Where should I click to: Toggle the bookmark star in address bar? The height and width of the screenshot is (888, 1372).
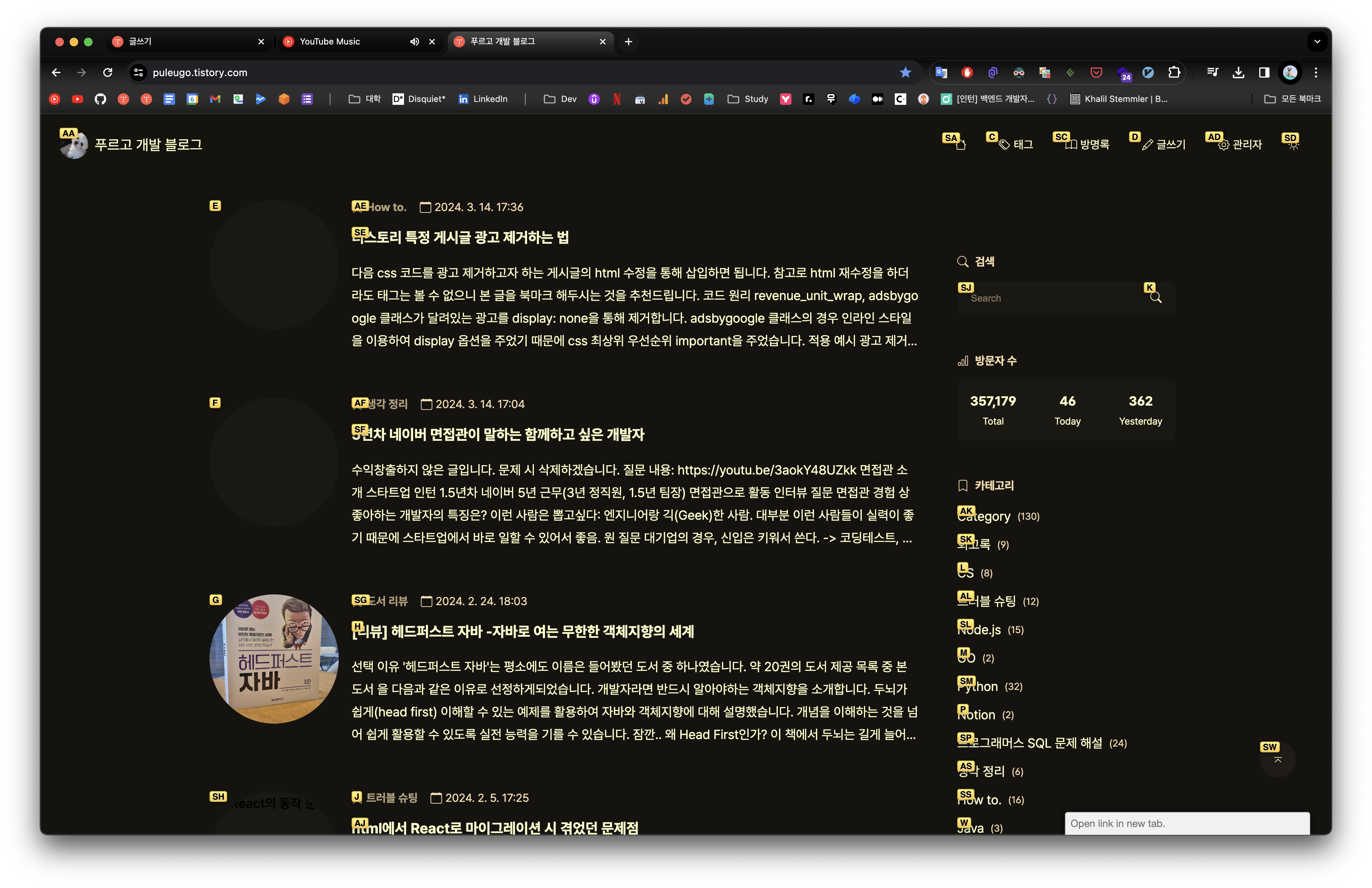pyautogui.click(x=905, y=73)
